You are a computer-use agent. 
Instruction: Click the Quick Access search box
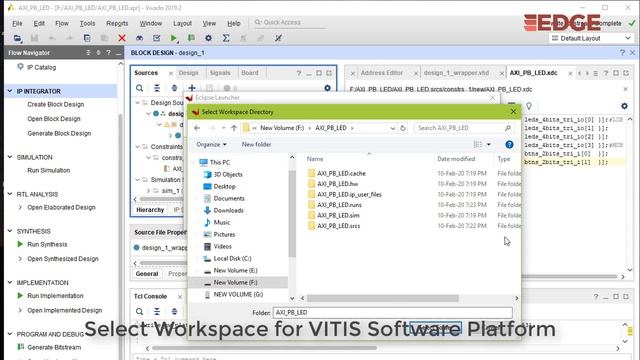pos(289,22)
